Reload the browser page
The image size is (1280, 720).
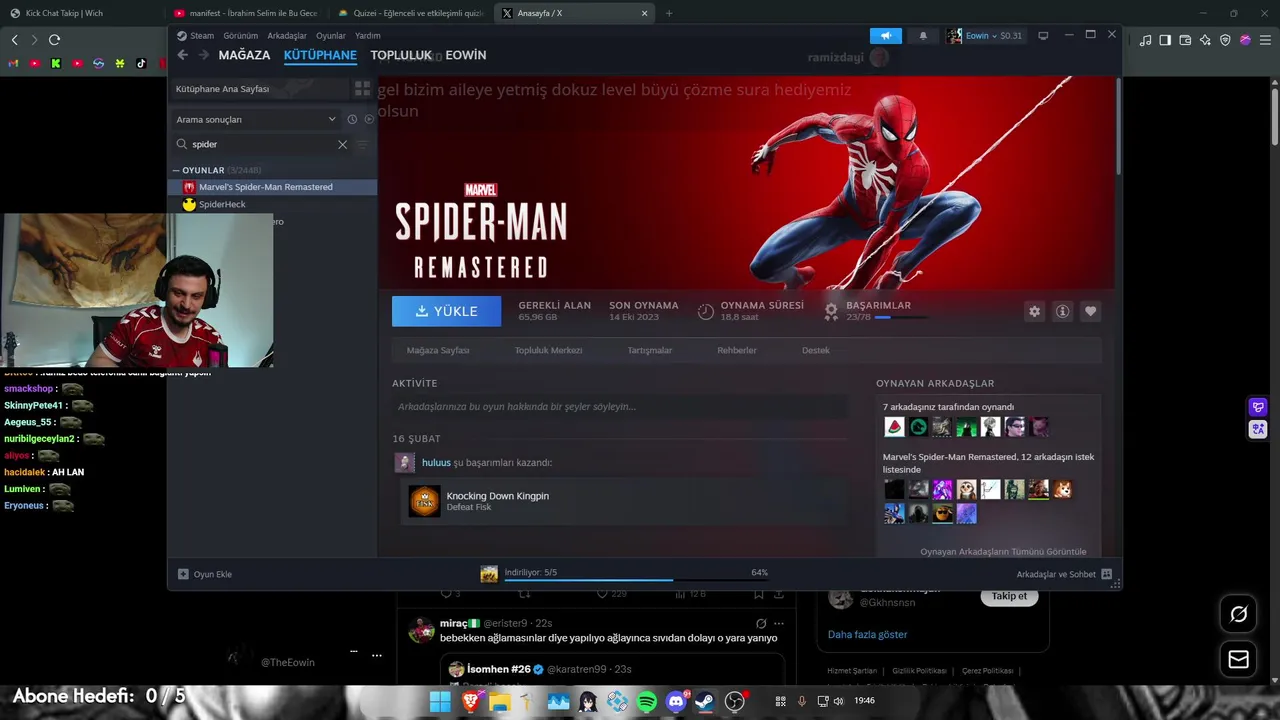pos(54,40)
